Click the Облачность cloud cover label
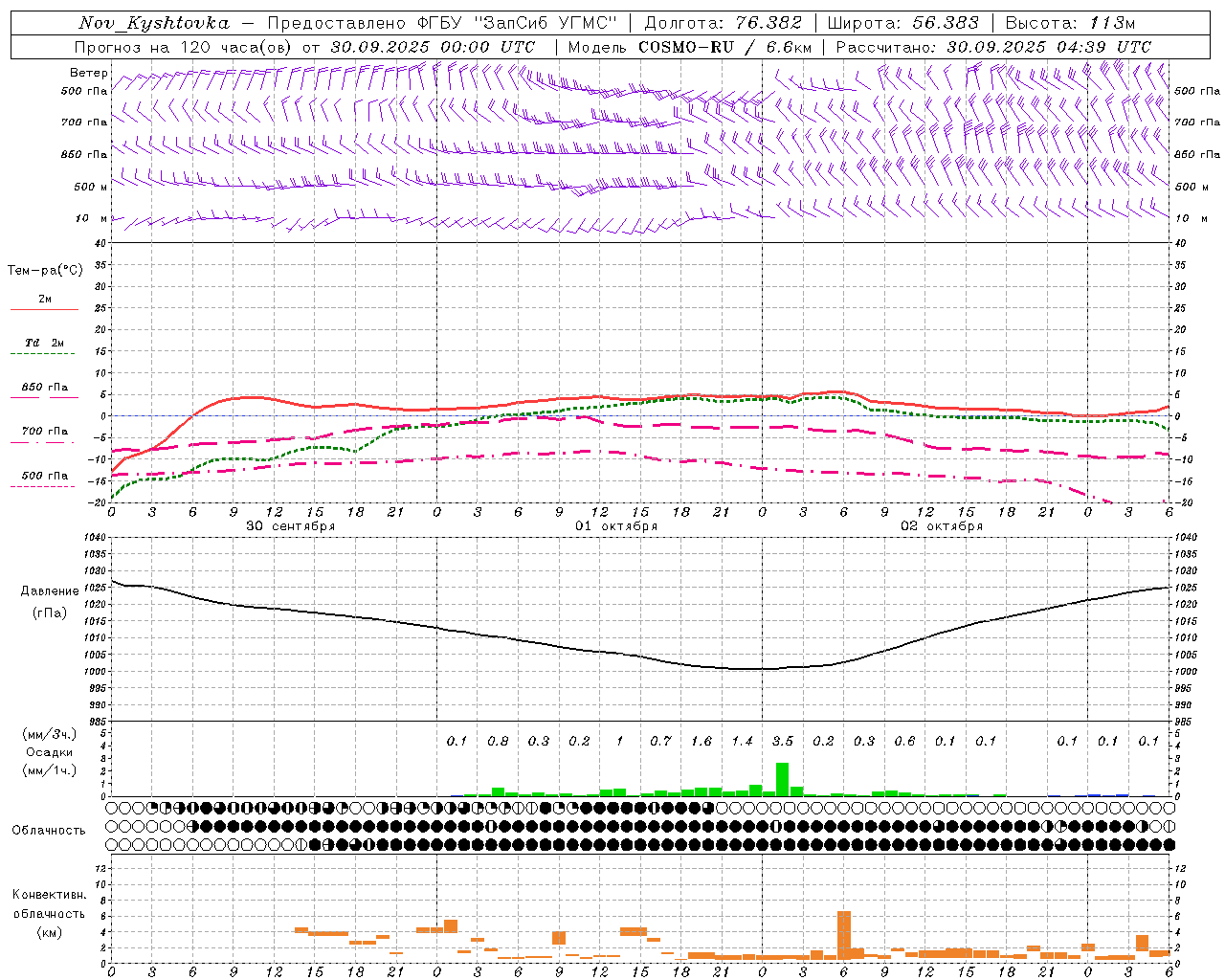The width and height of the screenshot is (1225, 980). click(x=49, y=831)
